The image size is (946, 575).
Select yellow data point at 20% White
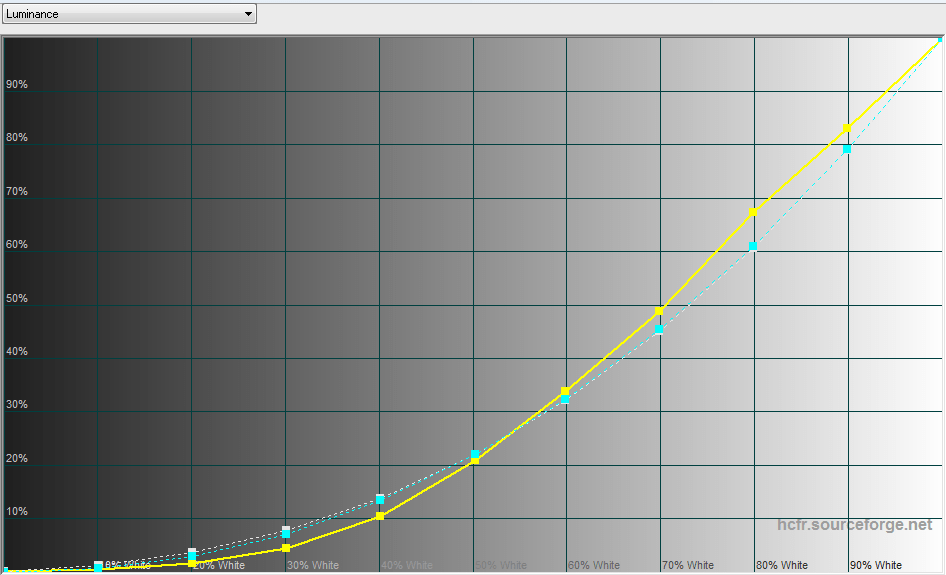[192, 563]
